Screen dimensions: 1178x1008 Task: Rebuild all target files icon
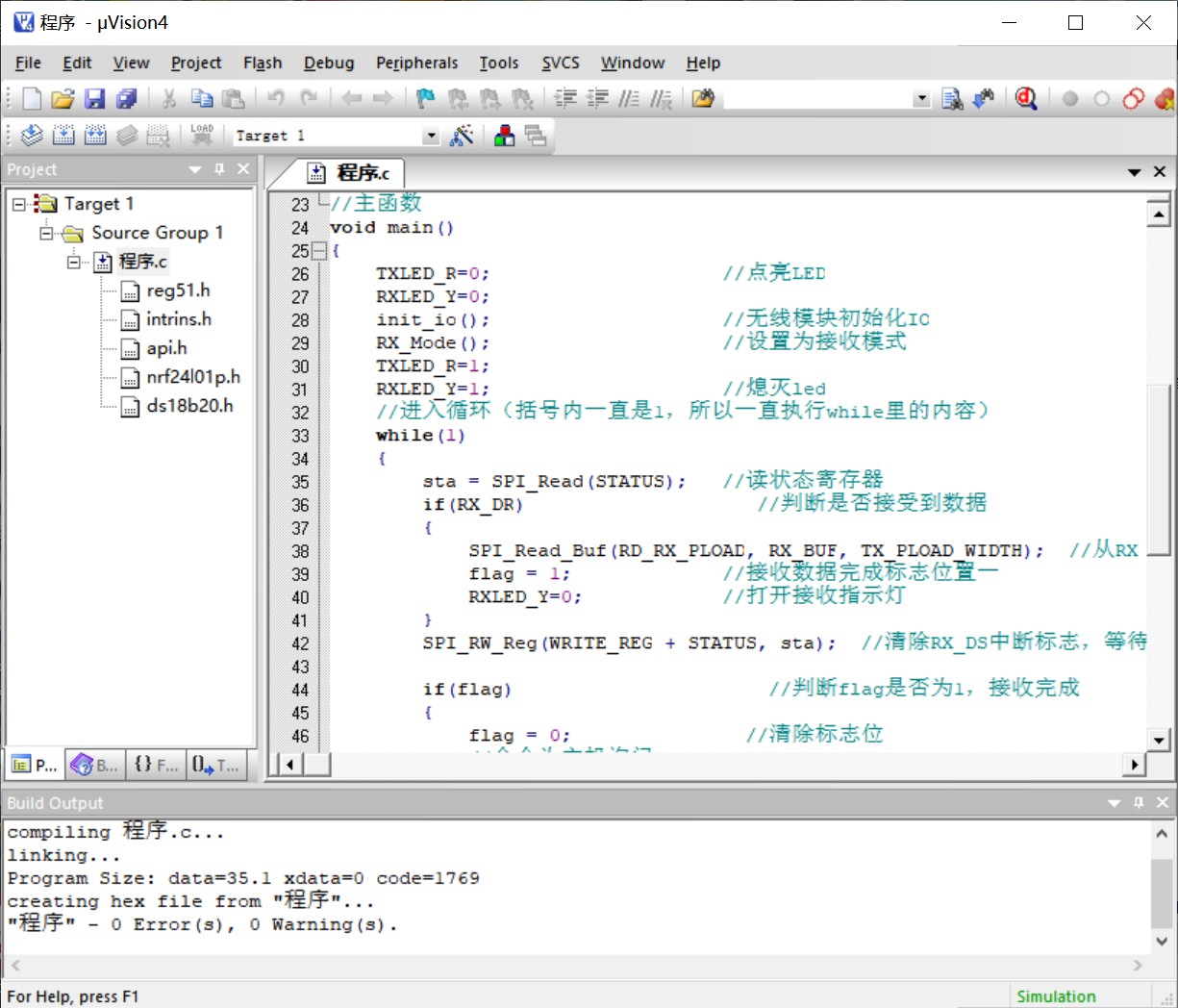pyautogui.click(x=95, y=136)
